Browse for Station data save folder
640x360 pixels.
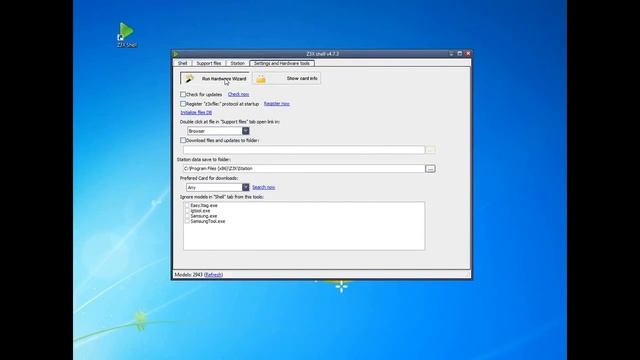tap(430, 169)
